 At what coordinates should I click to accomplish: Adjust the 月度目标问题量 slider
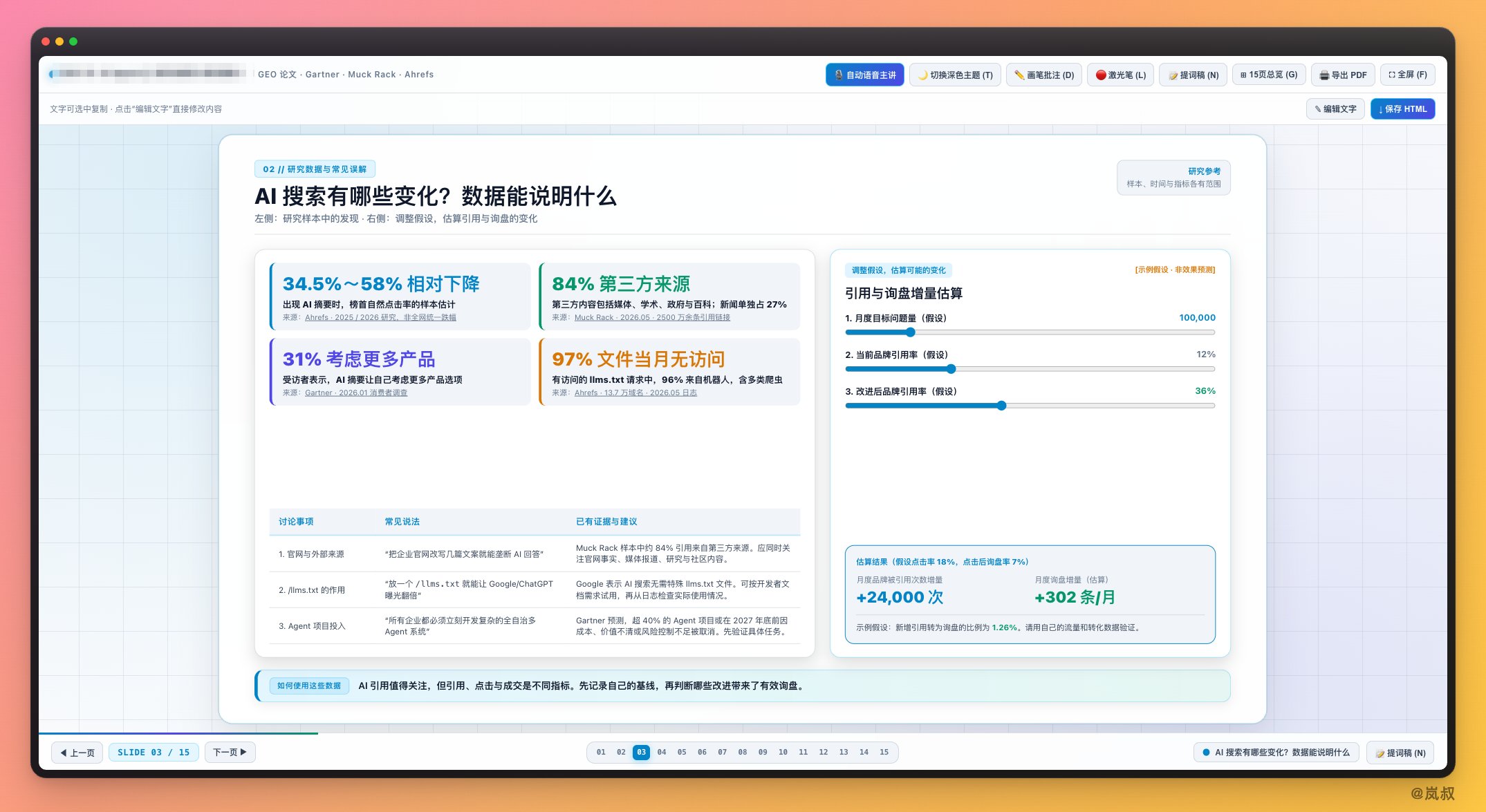pos(1030,332)
